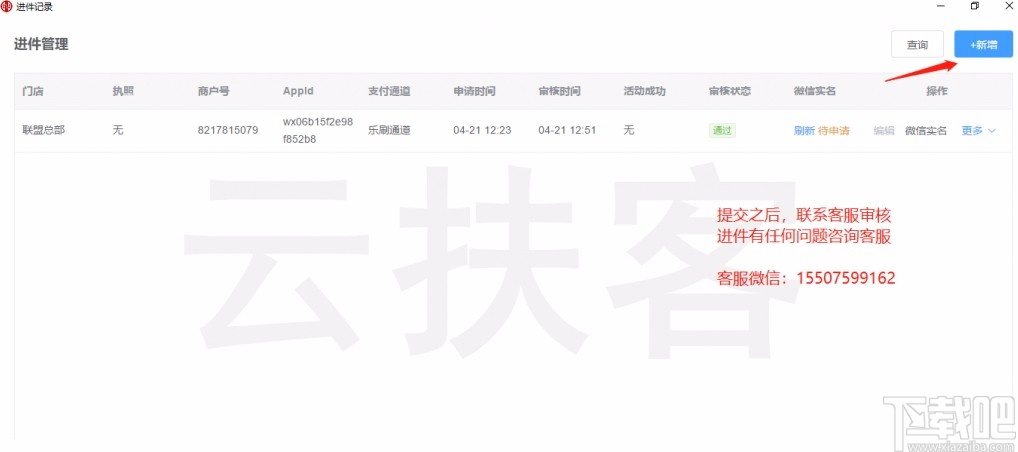This screenshot has height=452, width=1018.
Task: Click the 活动成功 column header
Action: click(x=645, y=91)
